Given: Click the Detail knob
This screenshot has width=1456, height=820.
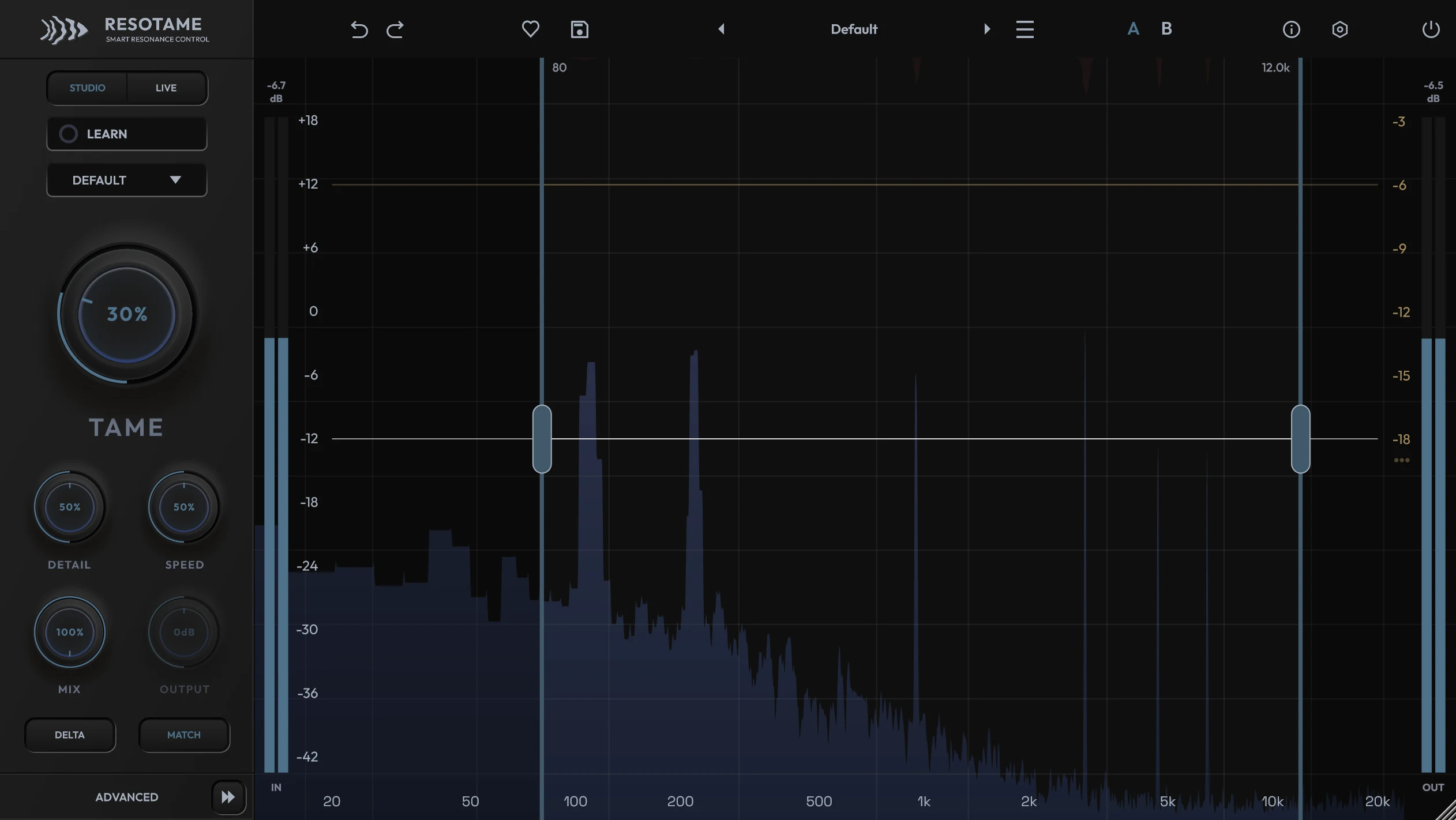Looking at the screenshot, I should pyautogui.click(x=69, y=507).
